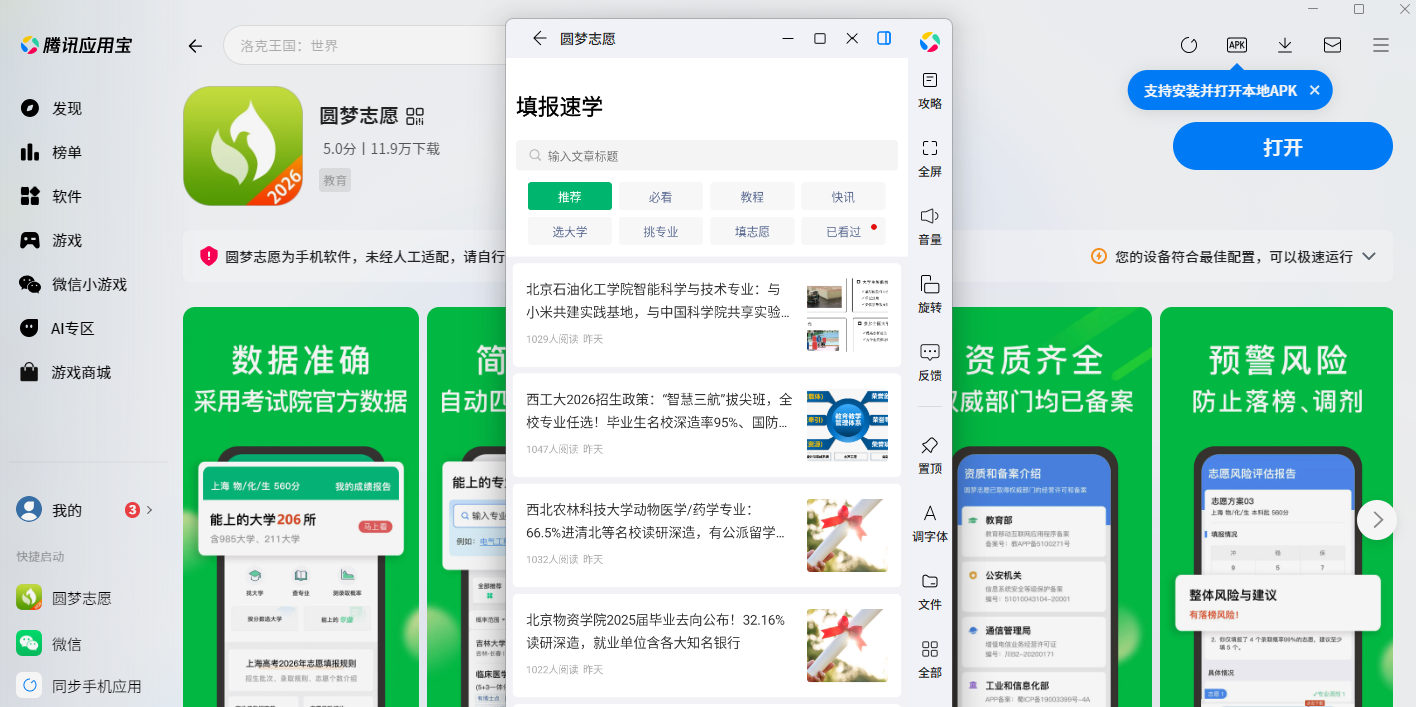Image resolution: width=1416 pixels, height=707 pixels.
Task: Select the 教程 tab
Action: pos(752,196)
